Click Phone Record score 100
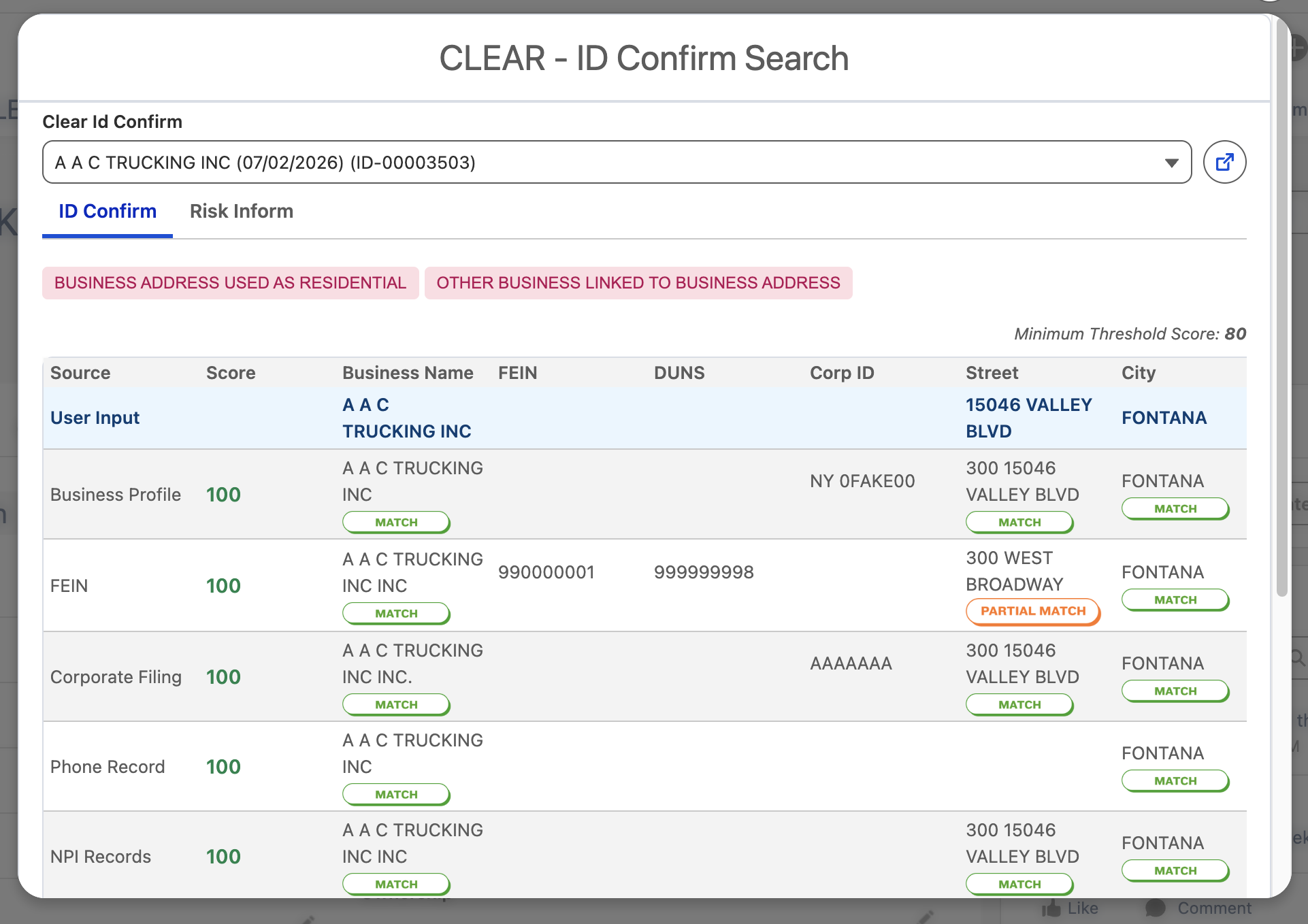The width and height of the screenshot is (1308, 924). coord(223,767)
